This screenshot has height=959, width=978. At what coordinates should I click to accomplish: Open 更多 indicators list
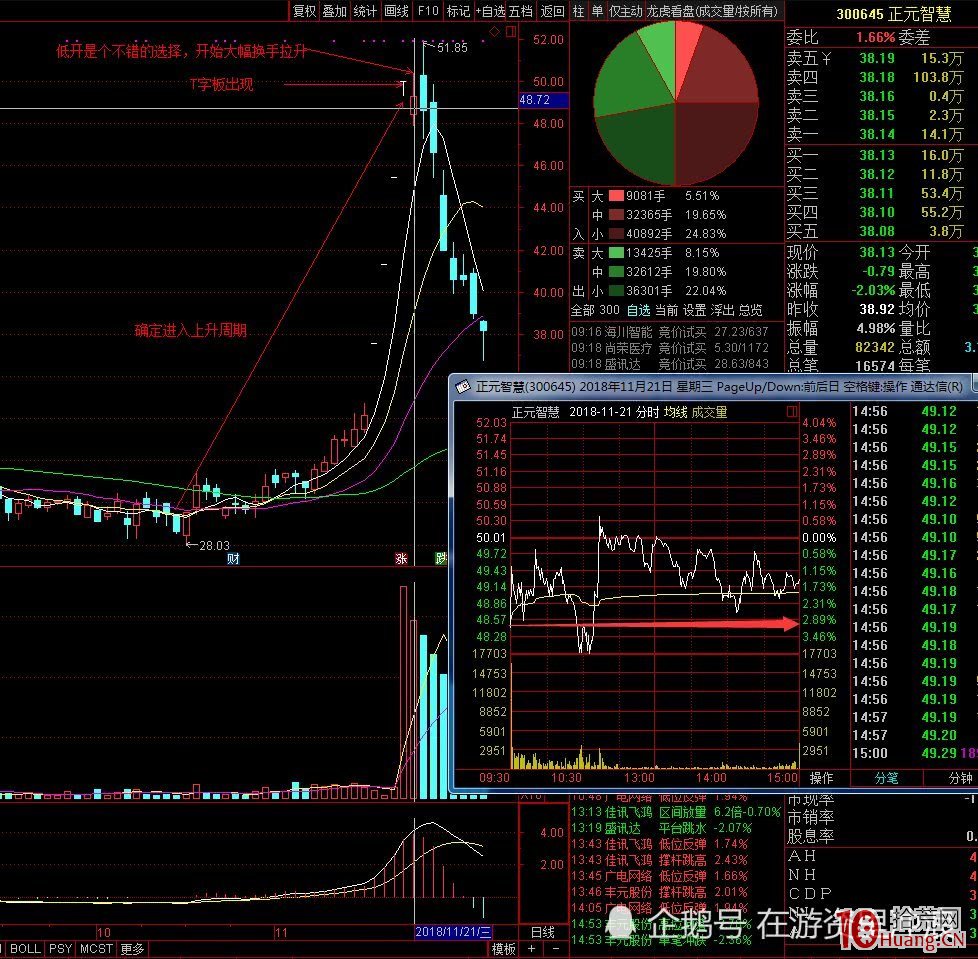click(x=132, y=948)
